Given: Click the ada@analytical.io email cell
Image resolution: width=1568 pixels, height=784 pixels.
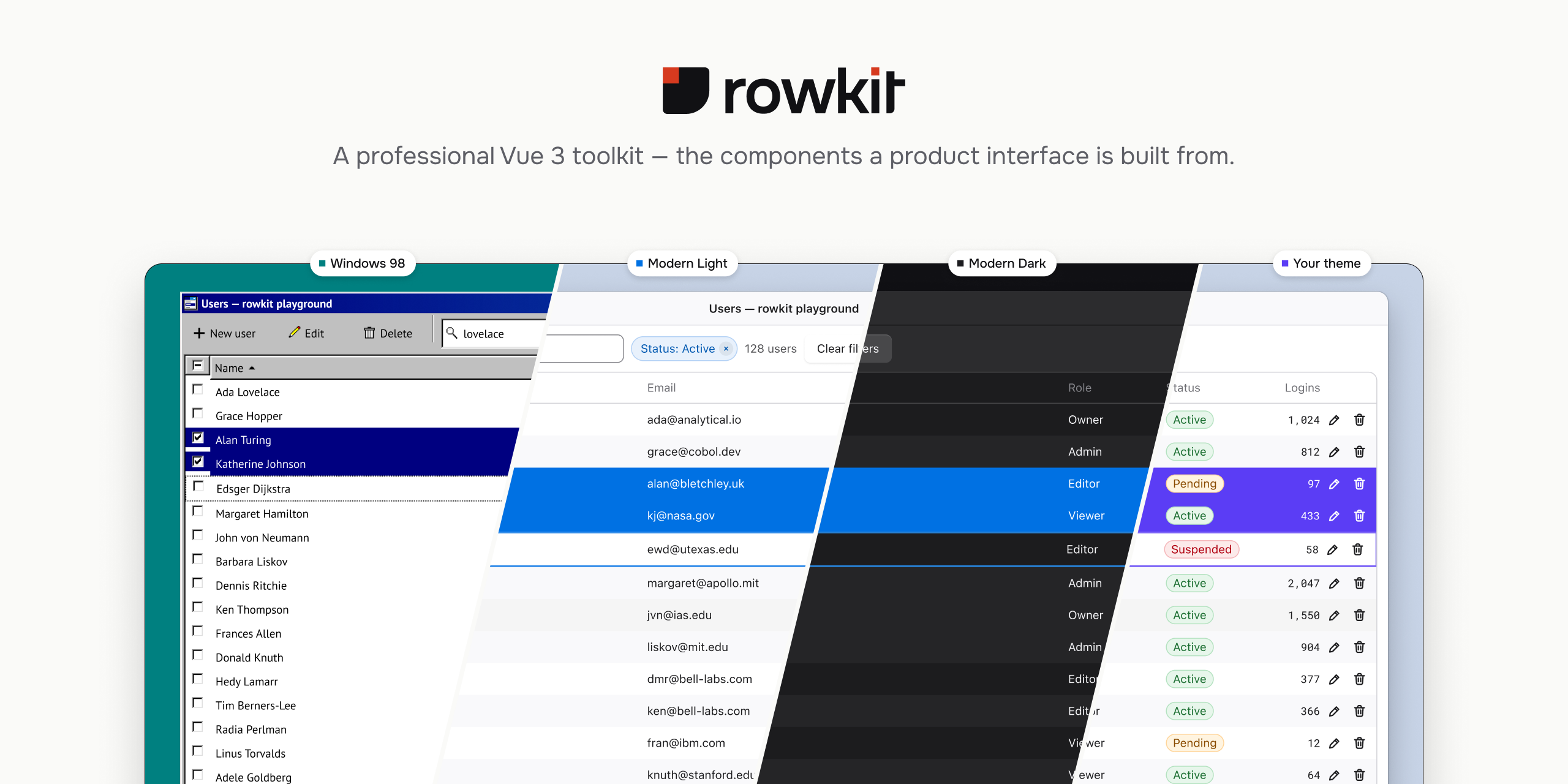Looking at the screenshot, I should (694, 420).
